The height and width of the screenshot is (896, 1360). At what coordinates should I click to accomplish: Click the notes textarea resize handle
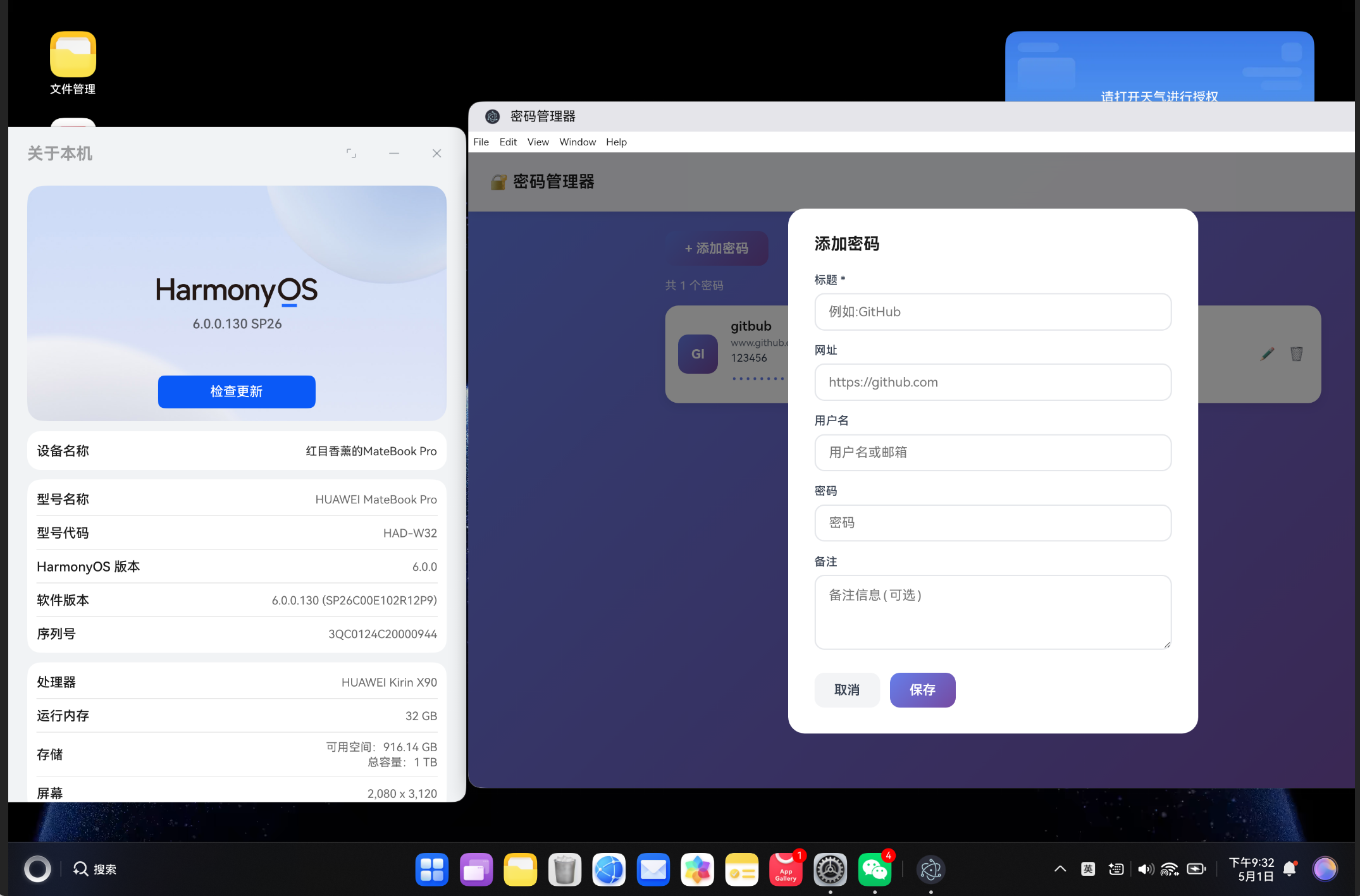[1166, 644]
